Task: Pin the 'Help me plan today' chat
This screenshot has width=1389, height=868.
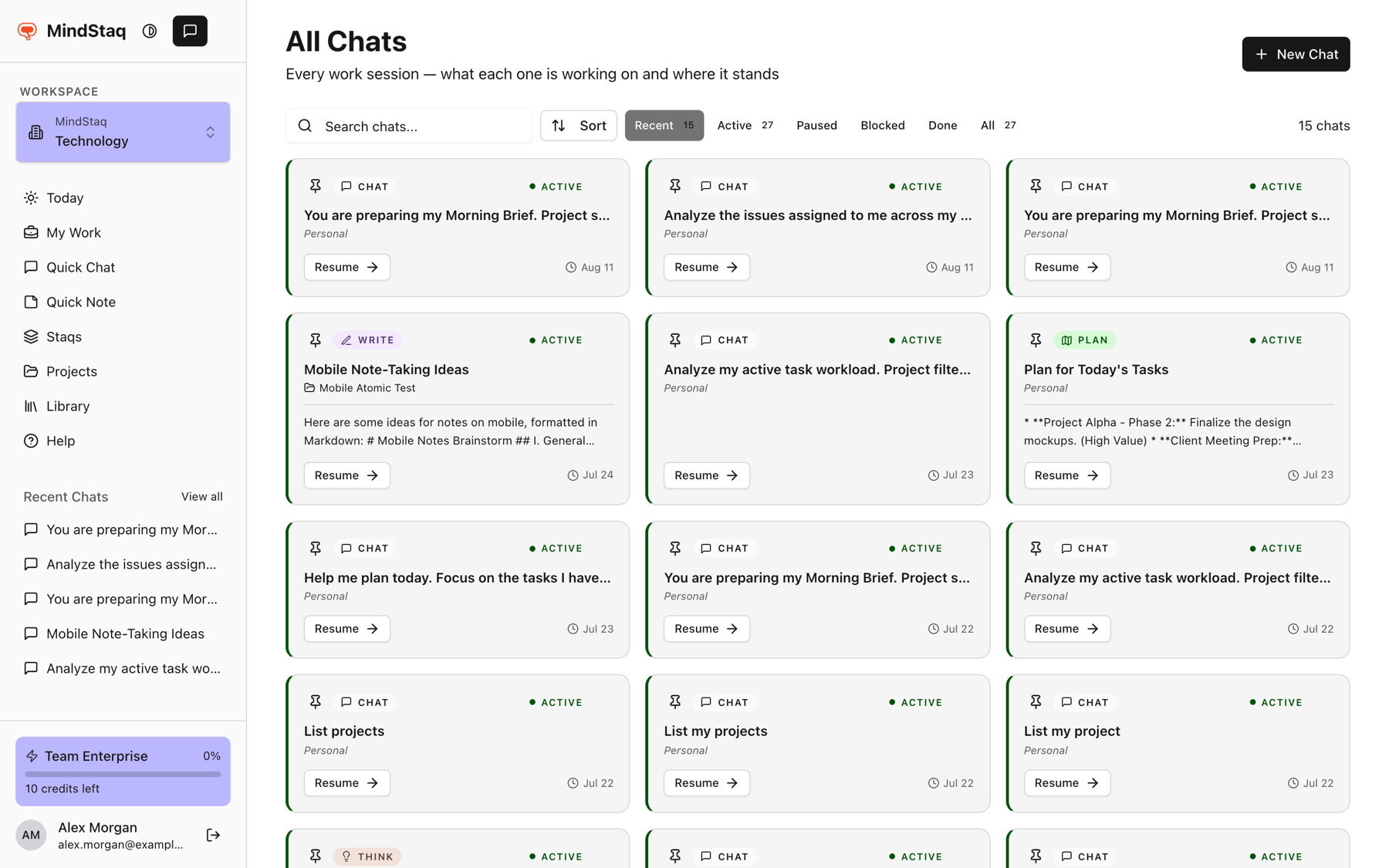Action: pos(316,549)
